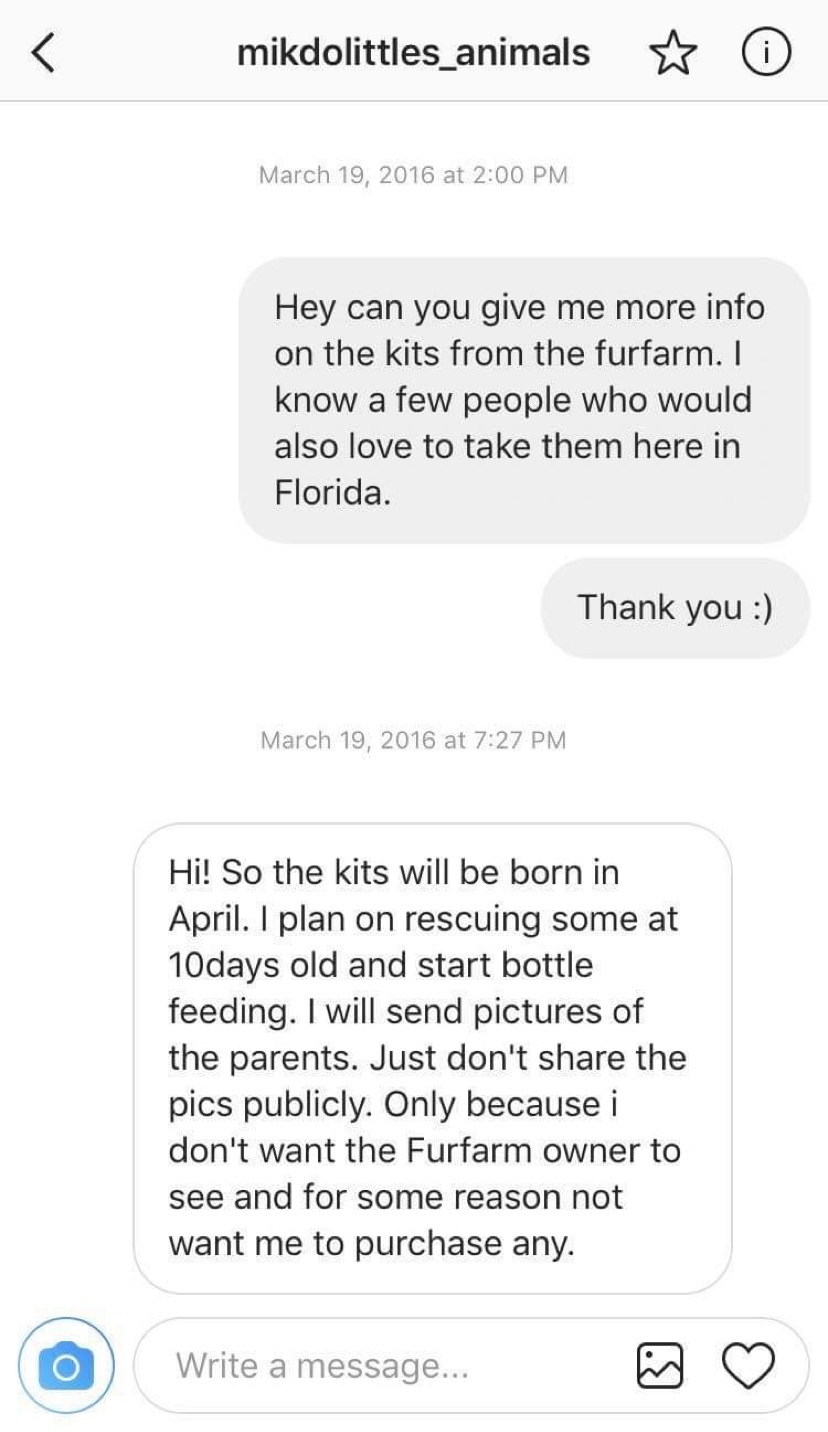Open the blue camera button

click(x=66, y=1365)
